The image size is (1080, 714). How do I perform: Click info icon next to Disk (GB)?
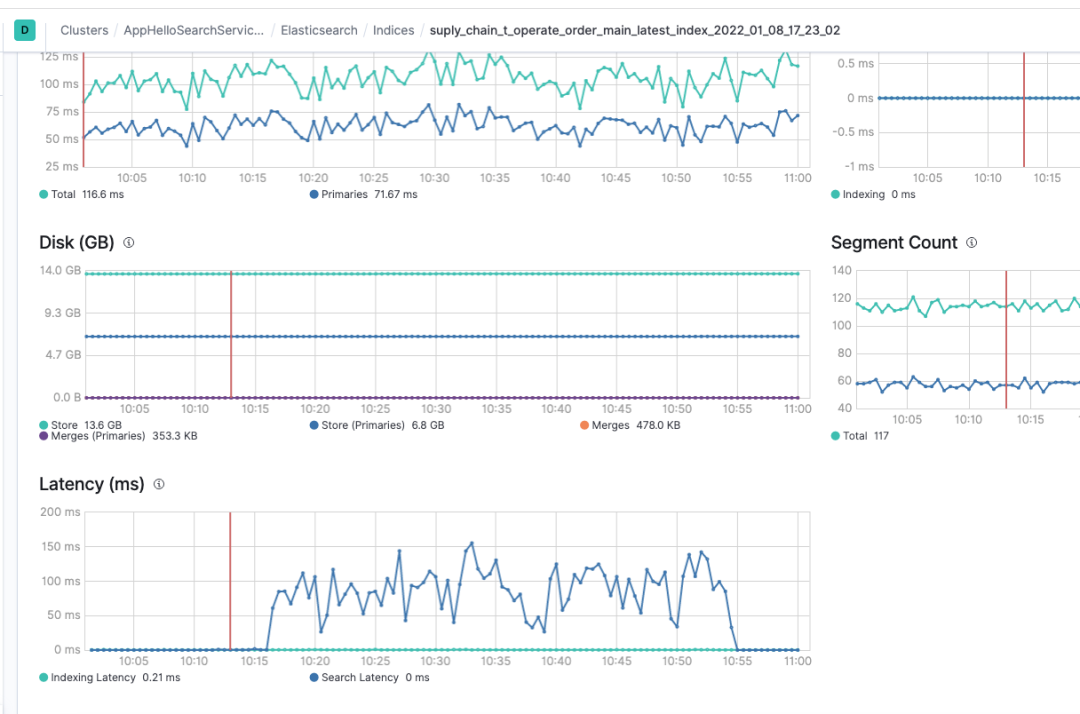129,243
